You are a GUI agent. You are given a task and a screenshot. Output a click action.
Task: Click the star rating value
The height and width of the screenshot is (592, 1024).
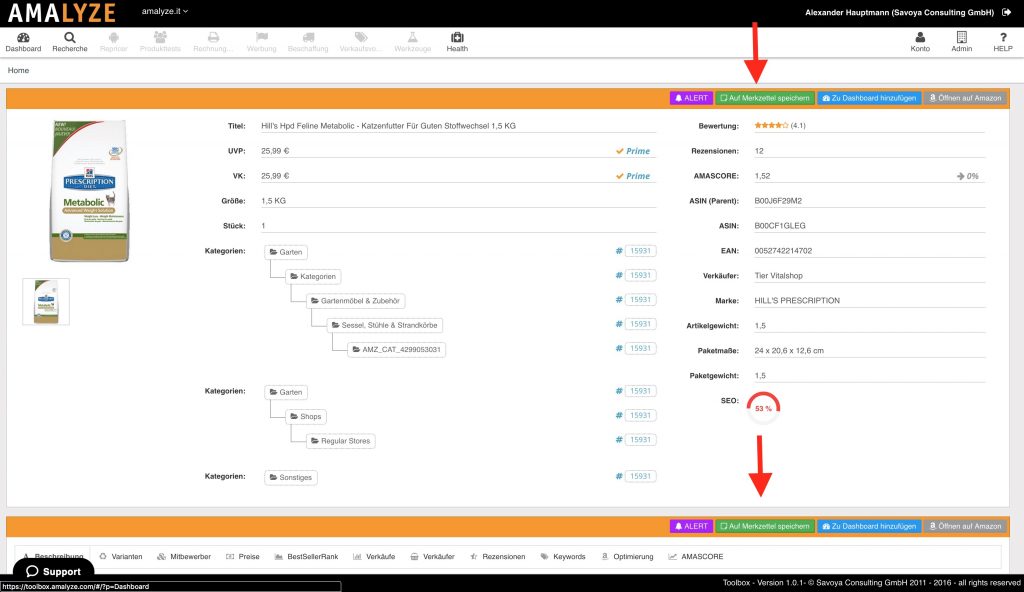coord(780,125)
